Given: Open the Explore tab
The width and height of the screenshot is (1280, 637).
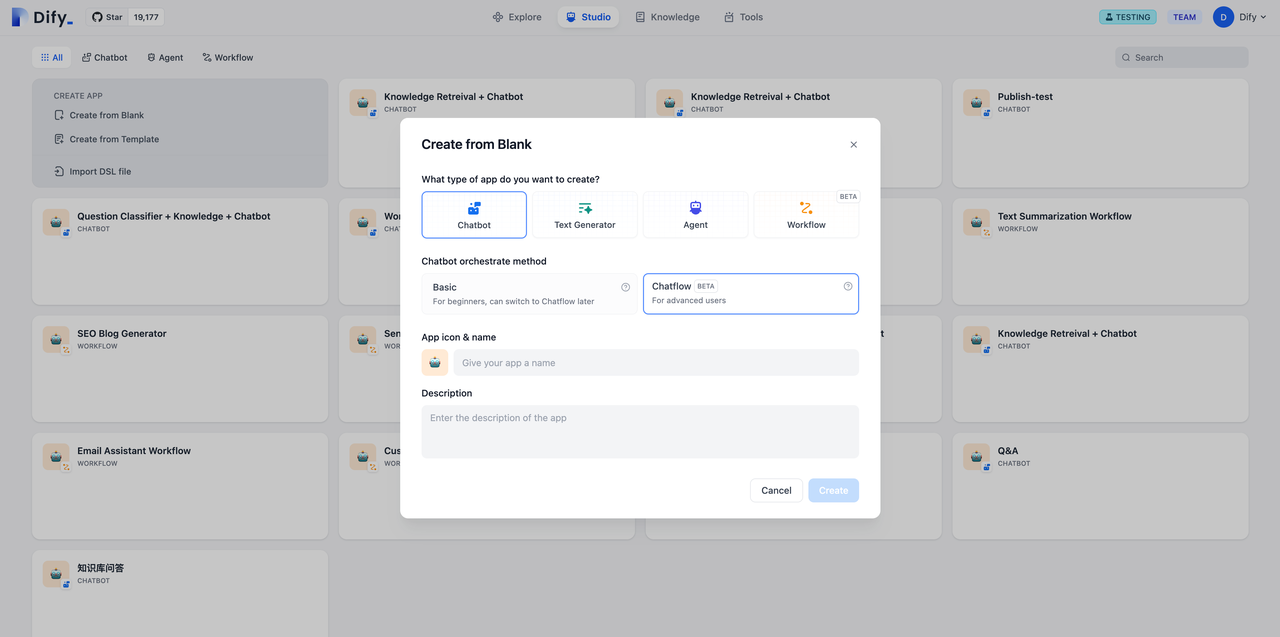Looking at the screenshot, I should coord(517,17).
